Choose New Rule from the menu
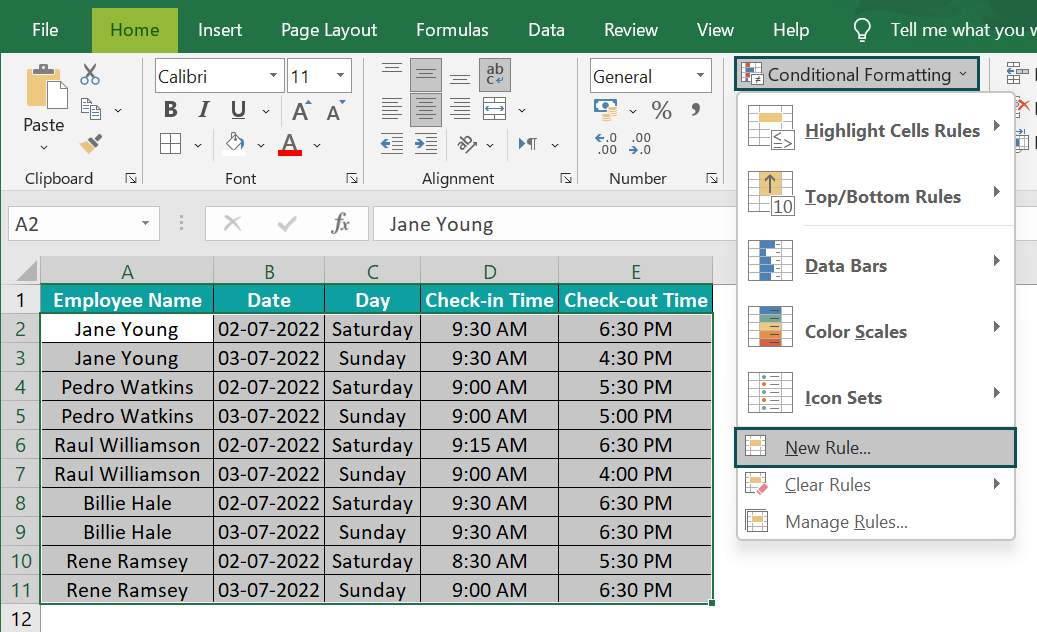Image resolution: width=1037 pixels, height=632 pixels. click(x=875, y=448)
